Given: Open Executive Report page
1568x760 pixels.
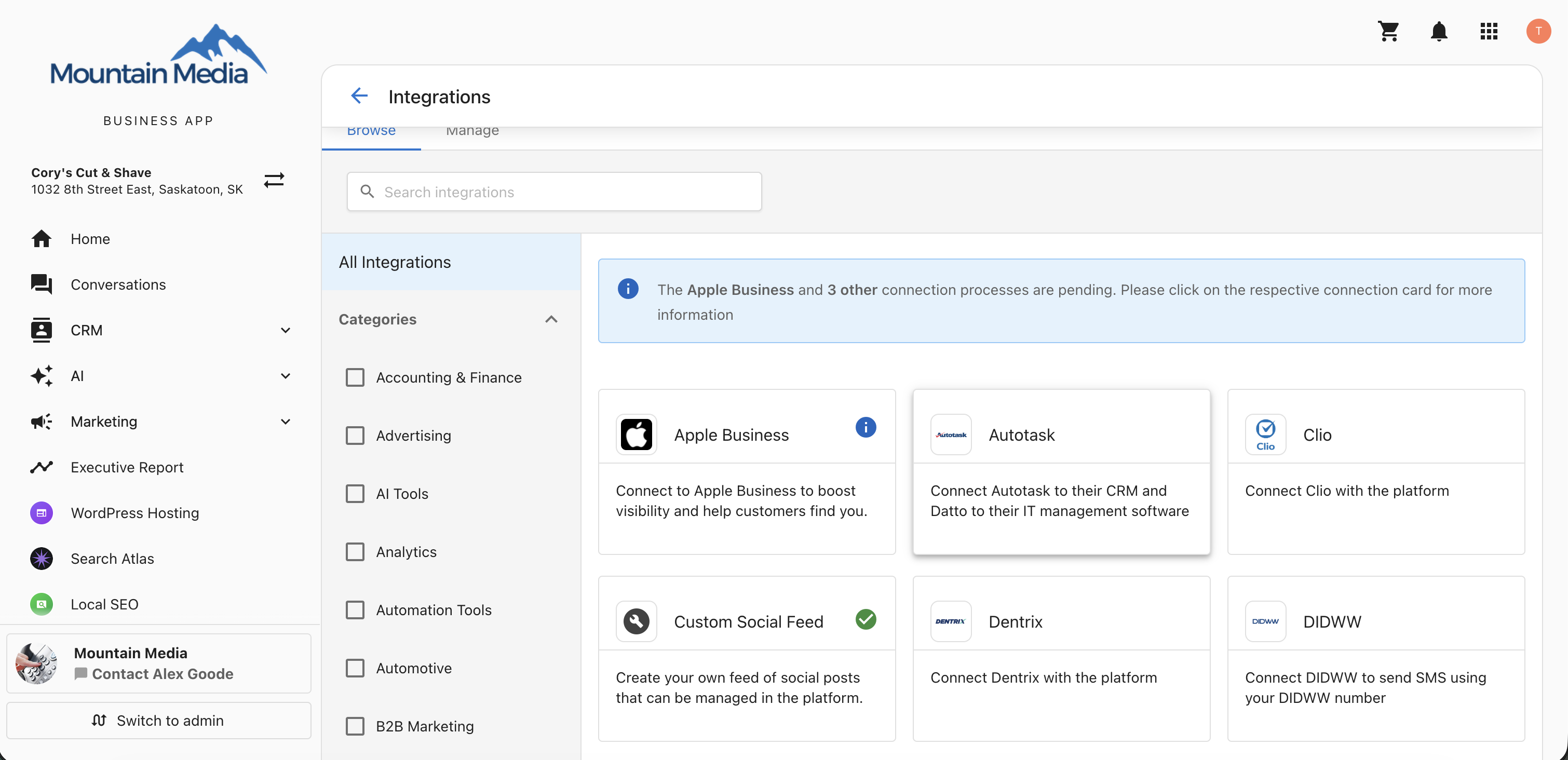Looking at the screenshot, I should 127,467.
